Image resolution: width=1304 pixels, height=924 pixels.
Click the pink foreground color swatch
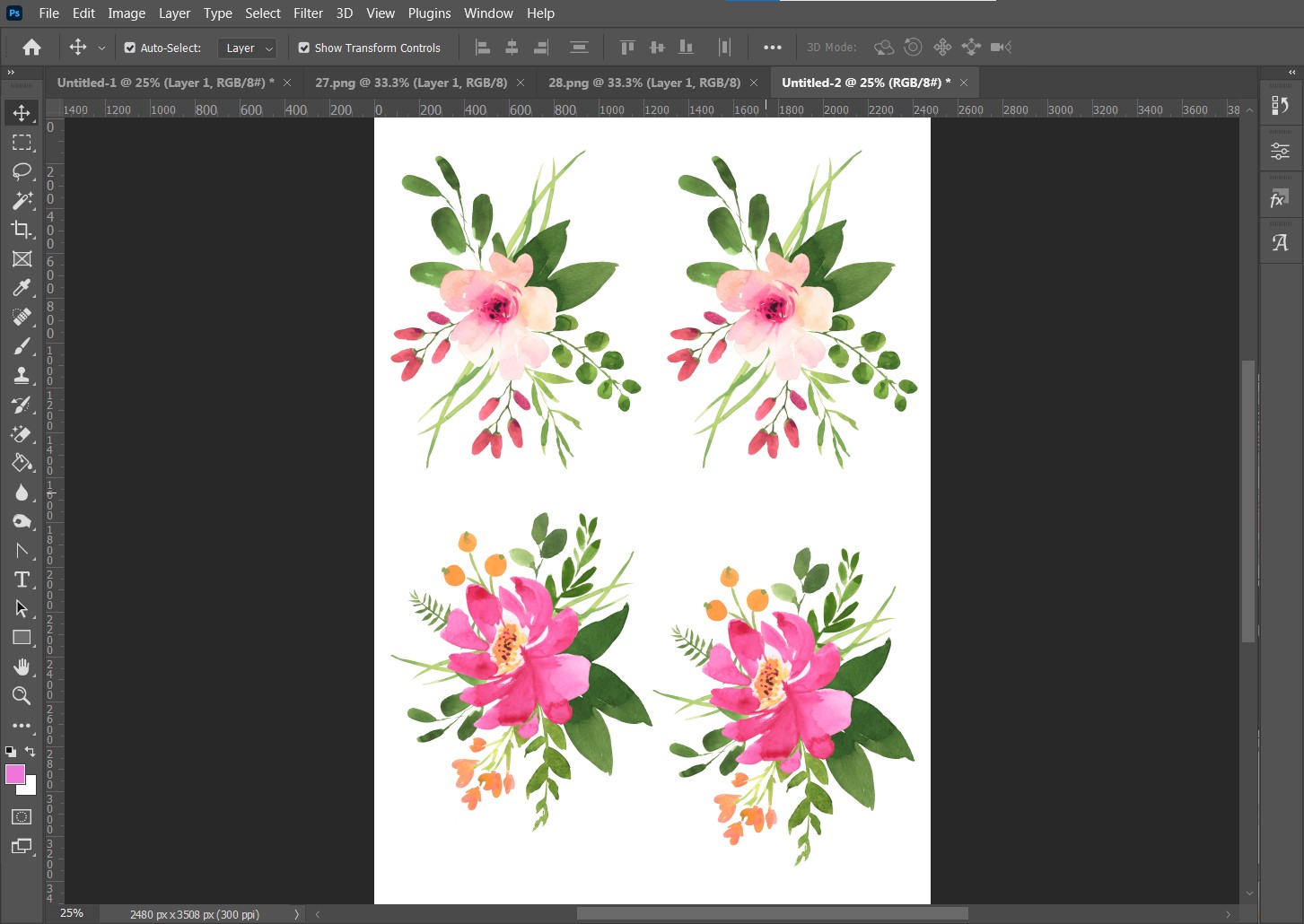pyautogui.click(x=16, y=773)
